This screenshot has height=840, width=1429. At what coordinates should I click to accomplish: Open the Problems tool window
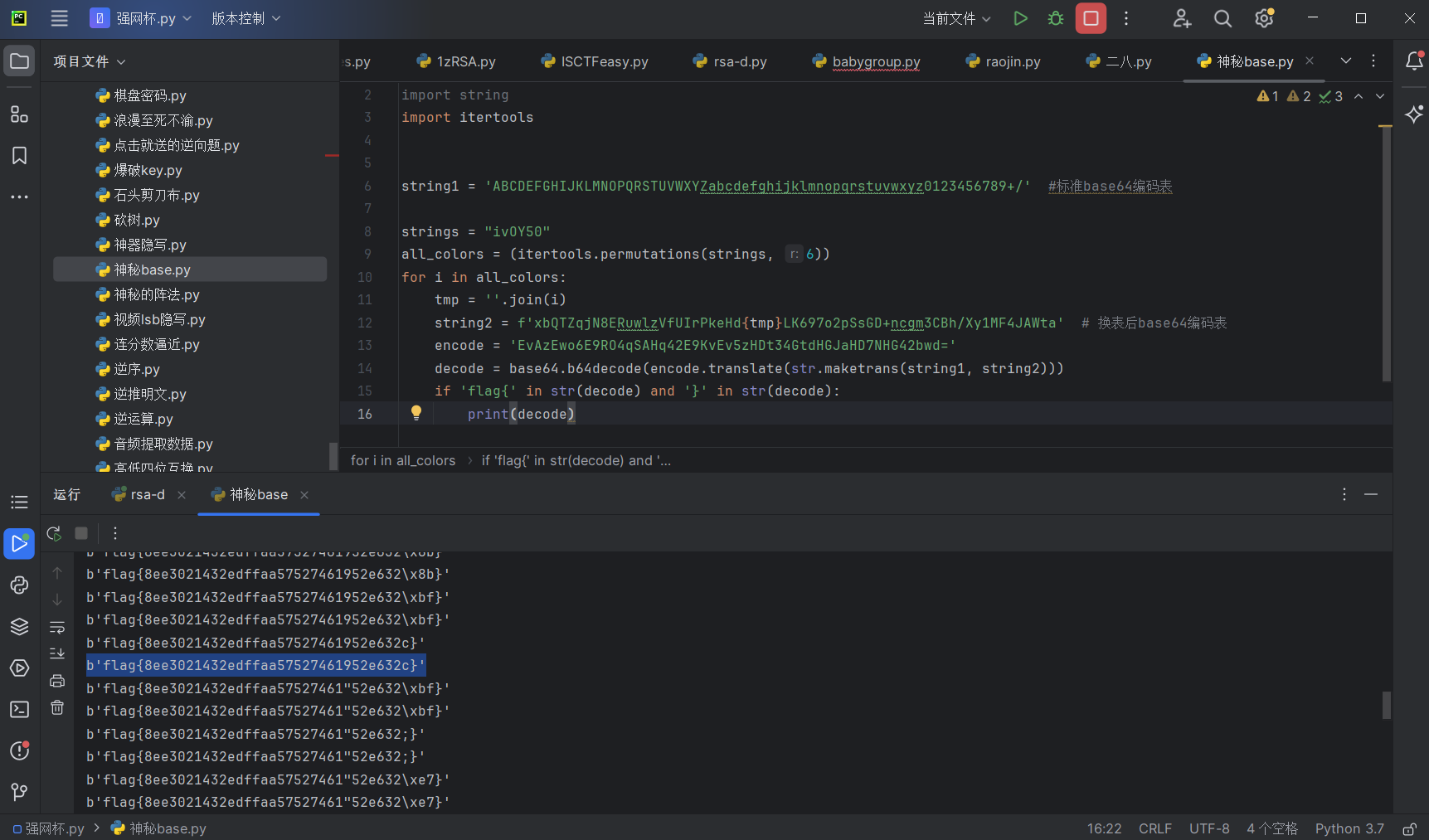pos(19,751)
